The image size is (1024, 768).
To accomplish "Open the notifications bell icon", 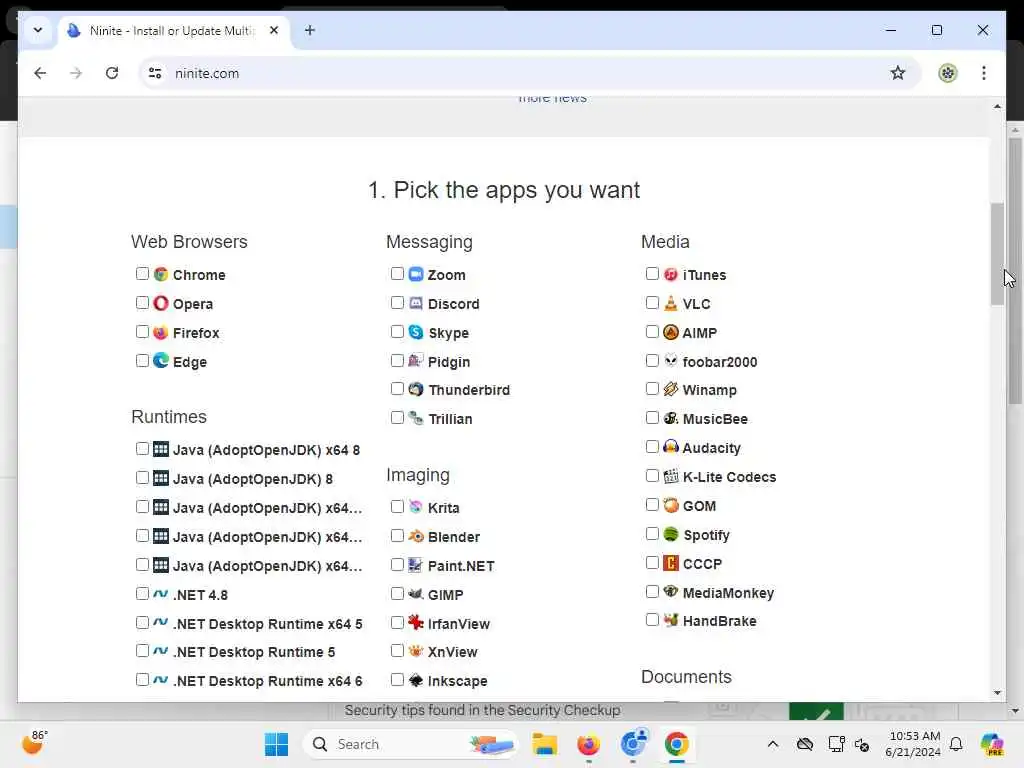I will [956, 744].
